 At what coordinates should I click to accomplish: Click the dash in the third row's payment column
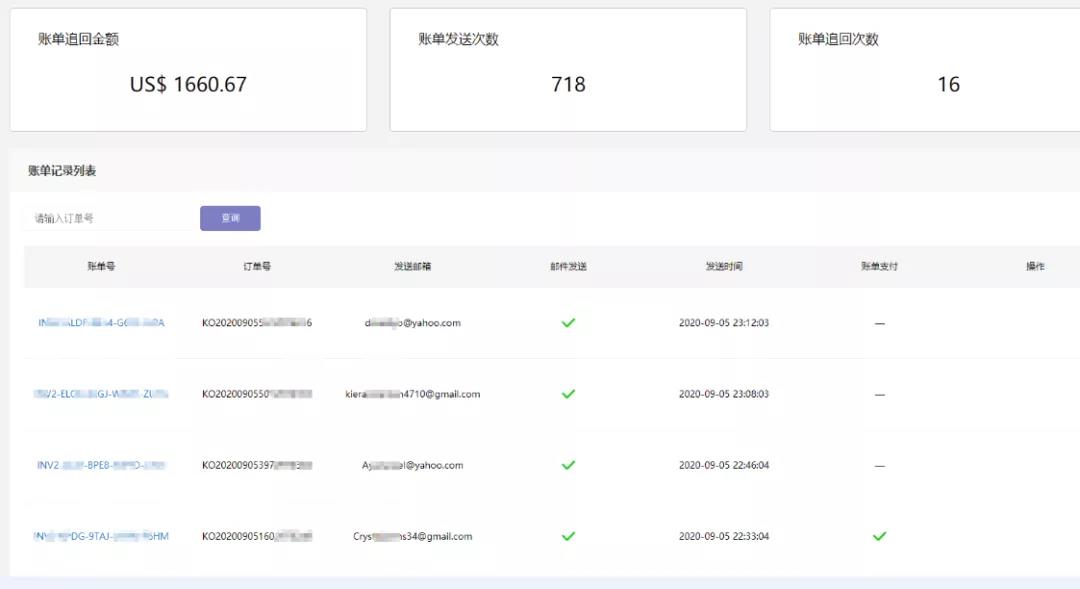[x=879, y=465]
